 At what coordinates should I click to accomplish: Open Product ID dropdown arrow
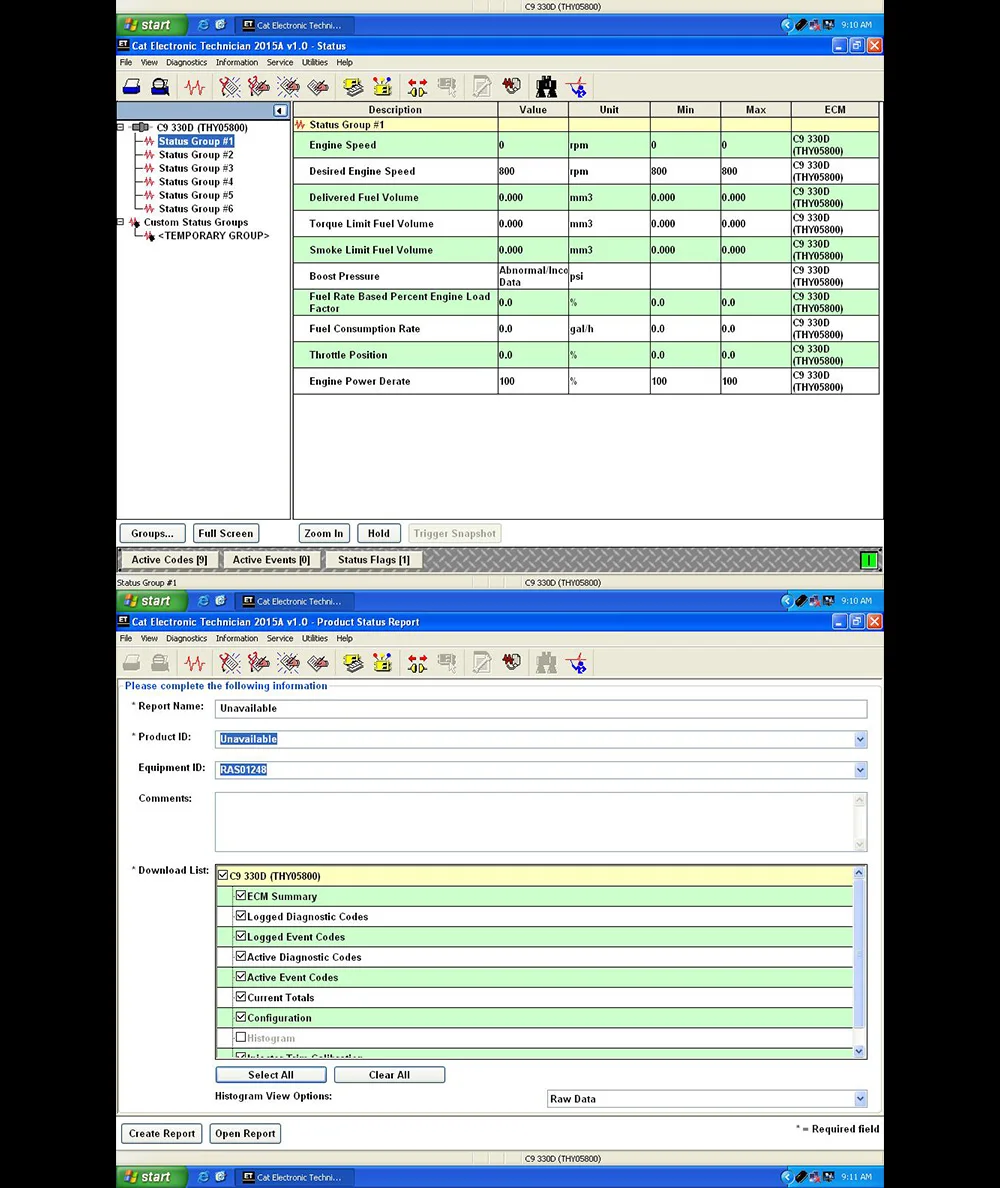tap(860, 739)
